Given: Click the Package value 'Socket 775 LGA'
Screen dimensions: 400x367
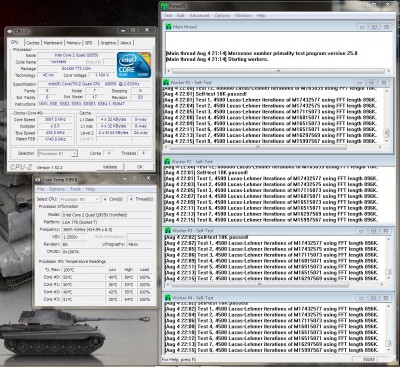Looking at the screenshot, I should click(76, 68).
